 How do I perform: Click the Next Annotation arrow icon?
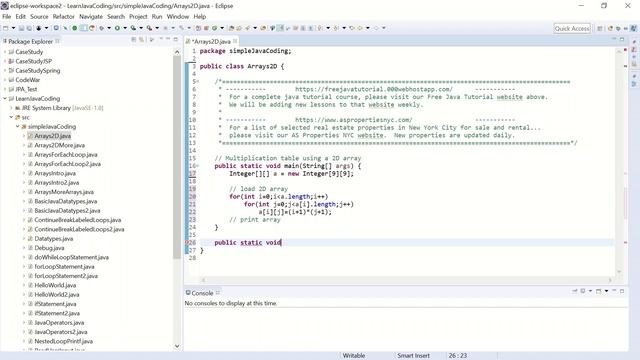click(320, 28)
